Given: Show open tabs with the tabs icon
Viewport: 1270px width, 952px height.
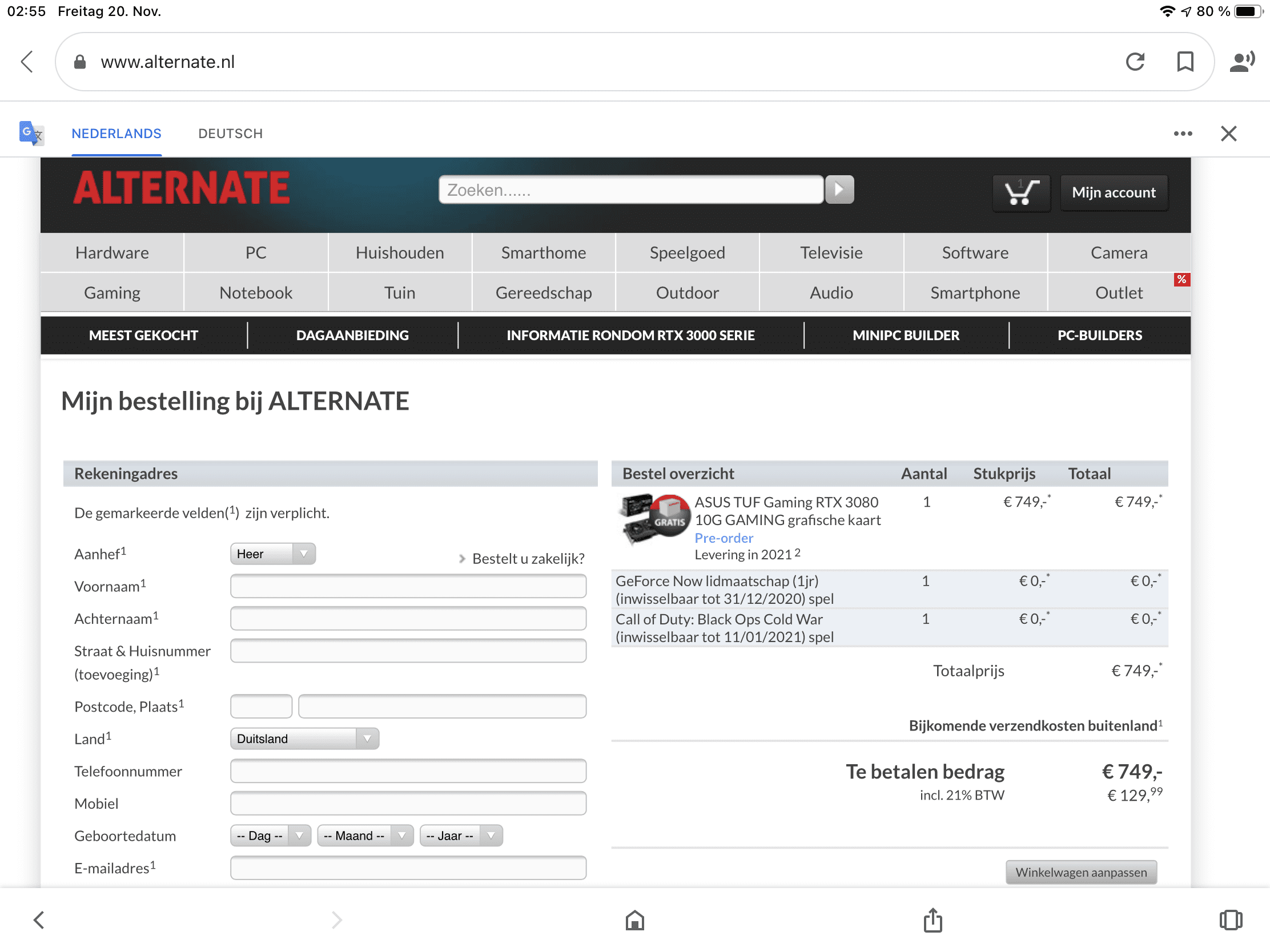Looking at the screenshot, I should [x=1231, y=920].
